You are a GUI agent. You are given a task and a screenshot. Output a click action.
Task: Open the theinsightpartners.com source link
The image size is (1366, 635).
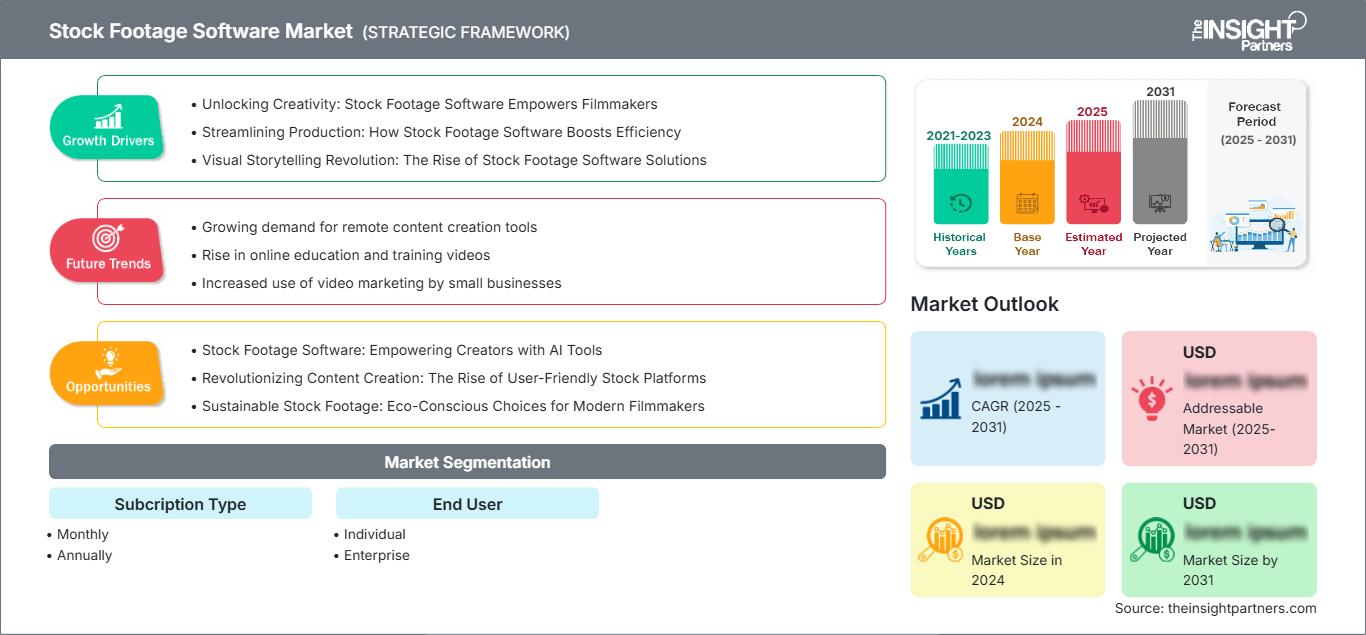pyautogui.click(x=1240, y=608)
